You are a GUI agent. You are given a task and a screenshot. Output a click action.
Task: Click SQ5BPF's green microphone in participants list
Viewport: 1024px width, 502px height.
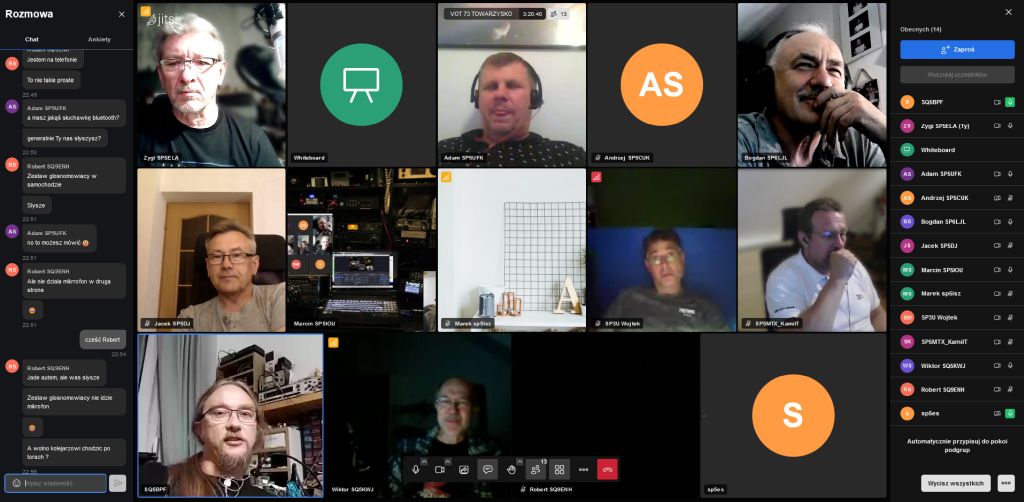pos(1010,102)
